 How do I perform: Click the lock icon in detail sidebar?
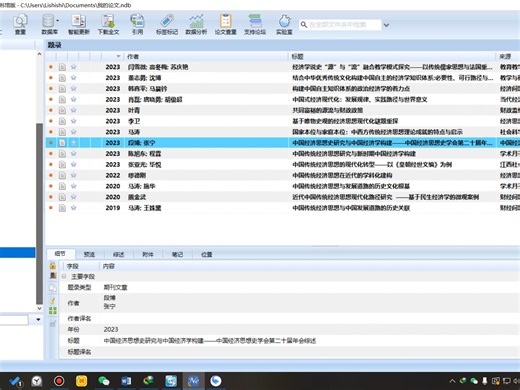tap(53, 266)
